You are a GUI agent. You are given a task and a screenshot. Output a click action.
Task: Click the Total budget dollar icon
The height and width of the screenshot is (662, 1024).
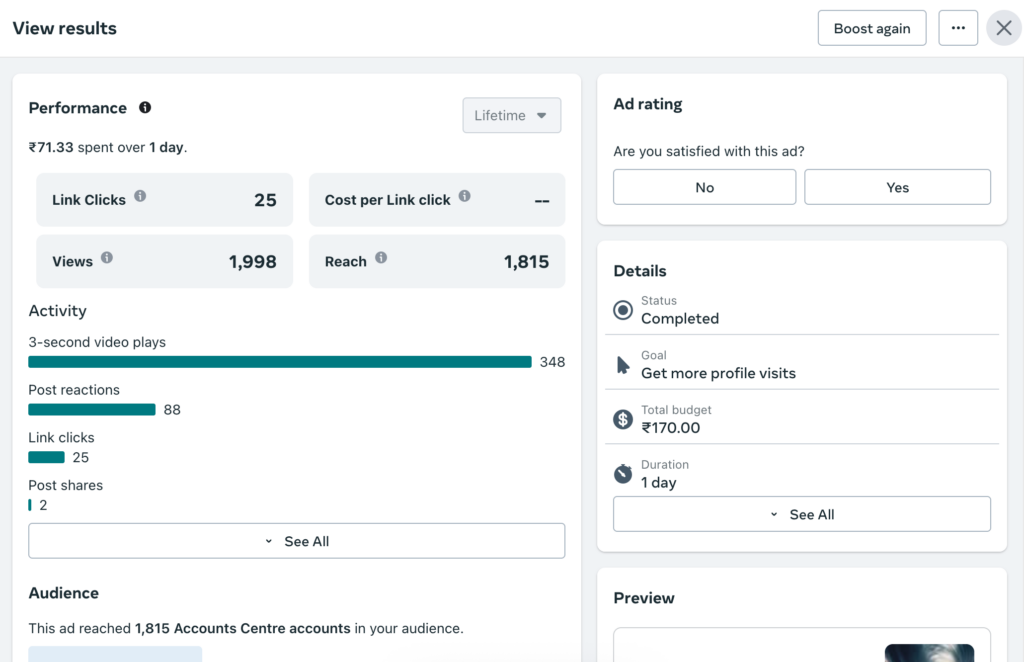point(623,419)
